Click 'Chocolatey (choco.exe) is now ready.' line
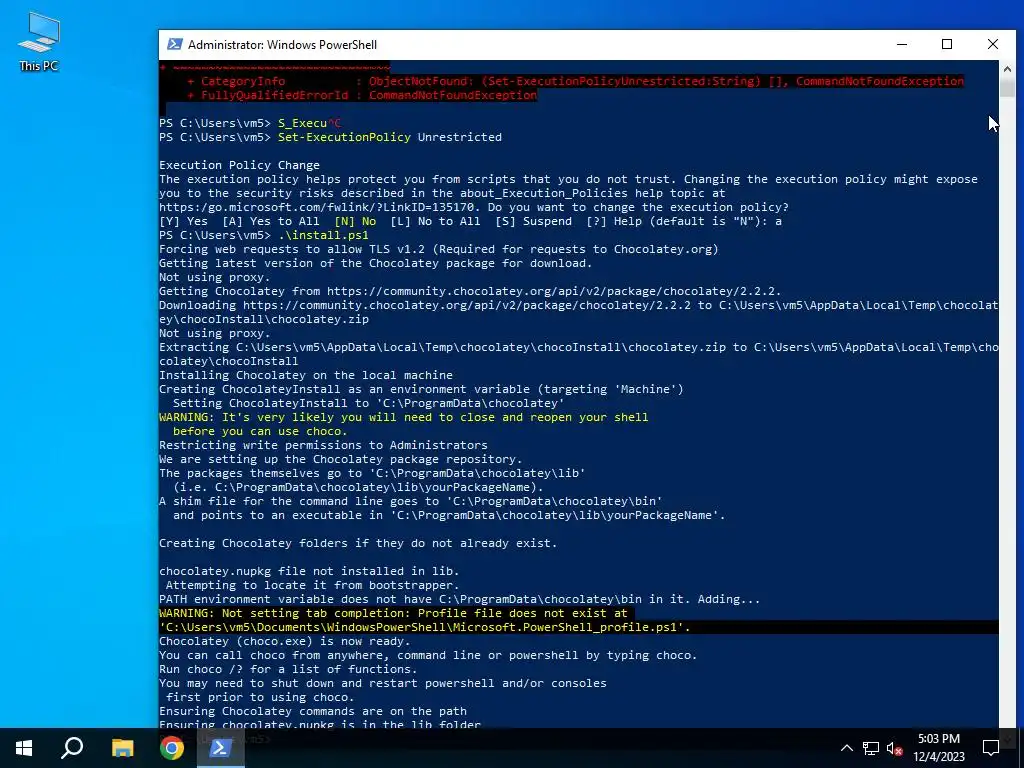 click(285, 641)
